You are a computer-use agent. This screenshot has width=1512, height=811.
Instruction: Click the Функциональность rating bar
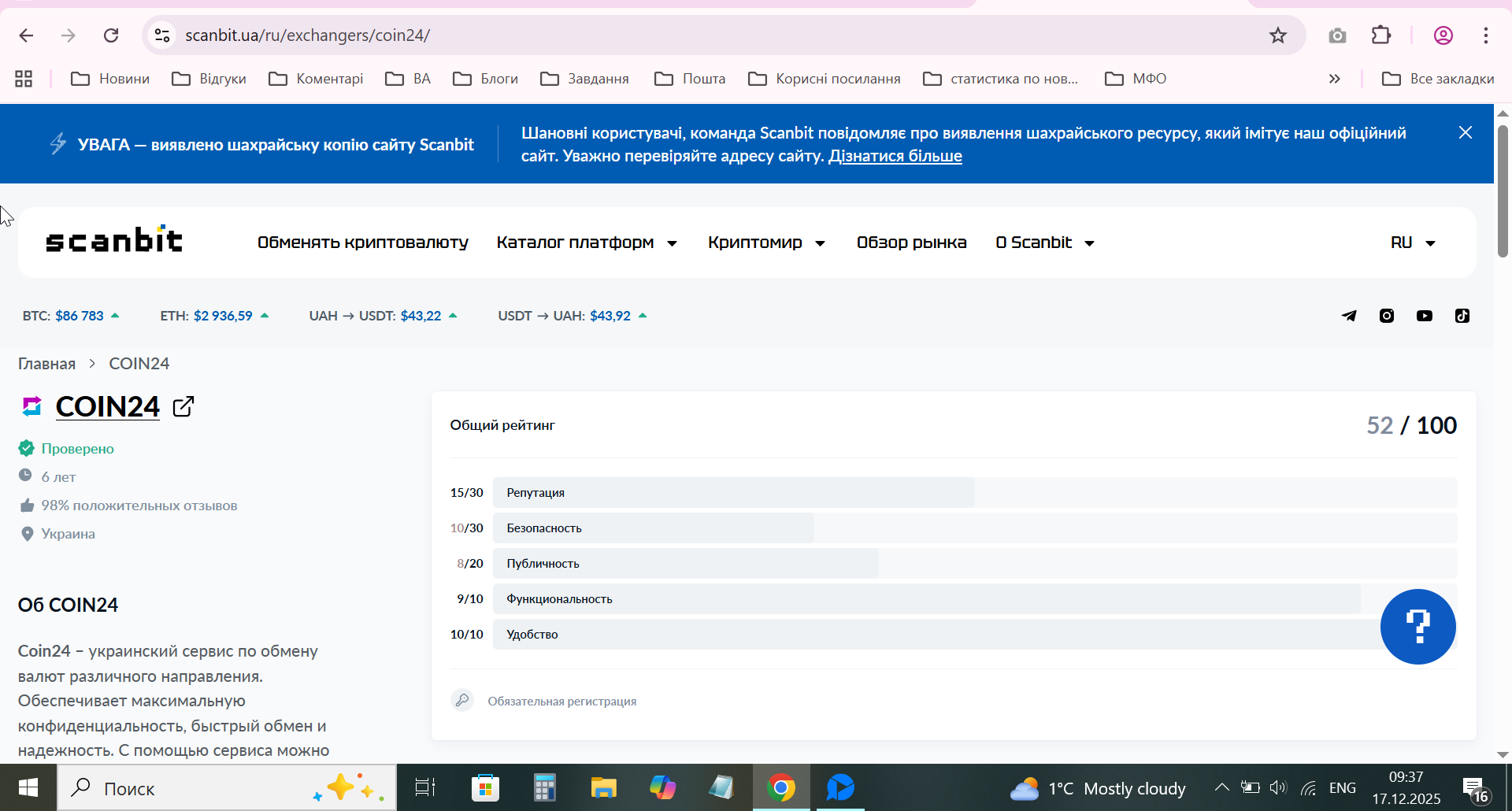point(974,599)
